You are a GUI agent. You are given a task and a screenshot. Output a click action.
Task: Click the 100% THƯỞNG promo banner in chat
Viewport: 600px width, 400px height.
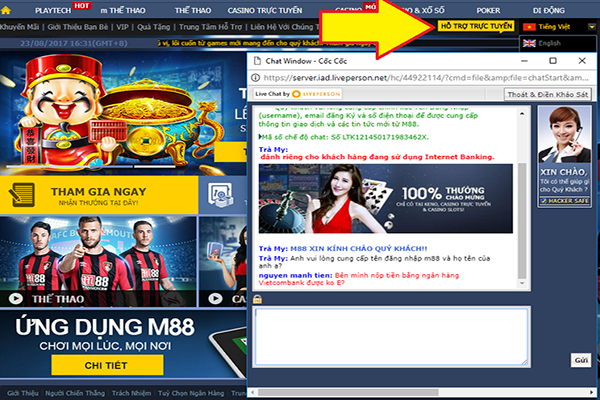[x=385, y=199]
